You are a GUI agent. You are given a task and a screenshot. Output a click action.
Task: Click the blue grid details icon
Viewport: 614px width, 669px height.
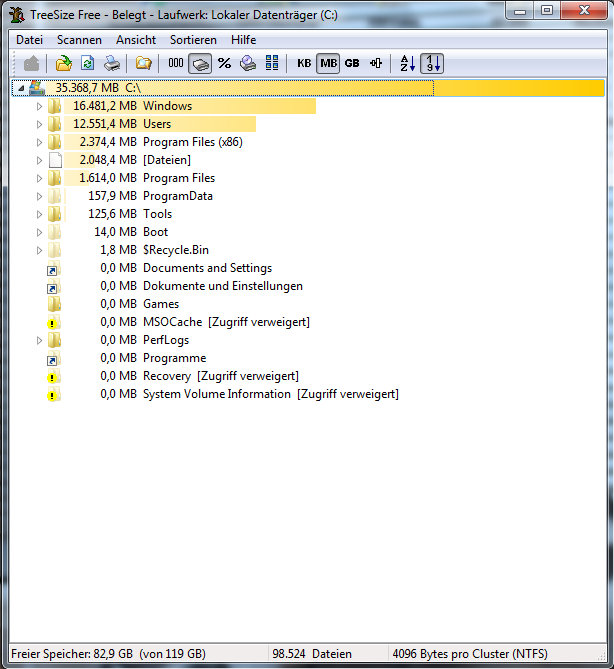pyautogui.click(x=272, y=63)
